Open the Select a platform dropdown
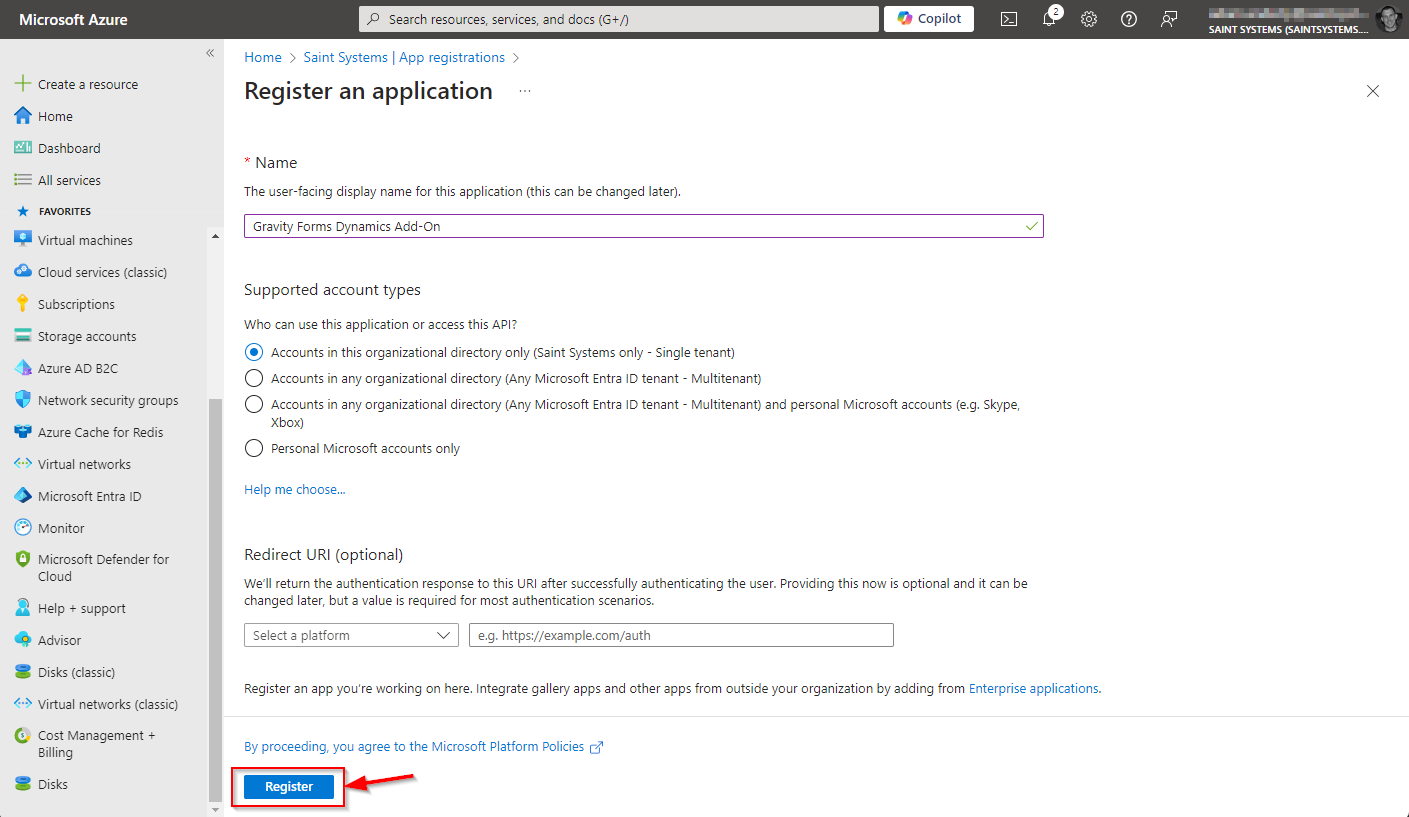The height and width of the screenshot is (817, 1409). (x=351, y=635)
